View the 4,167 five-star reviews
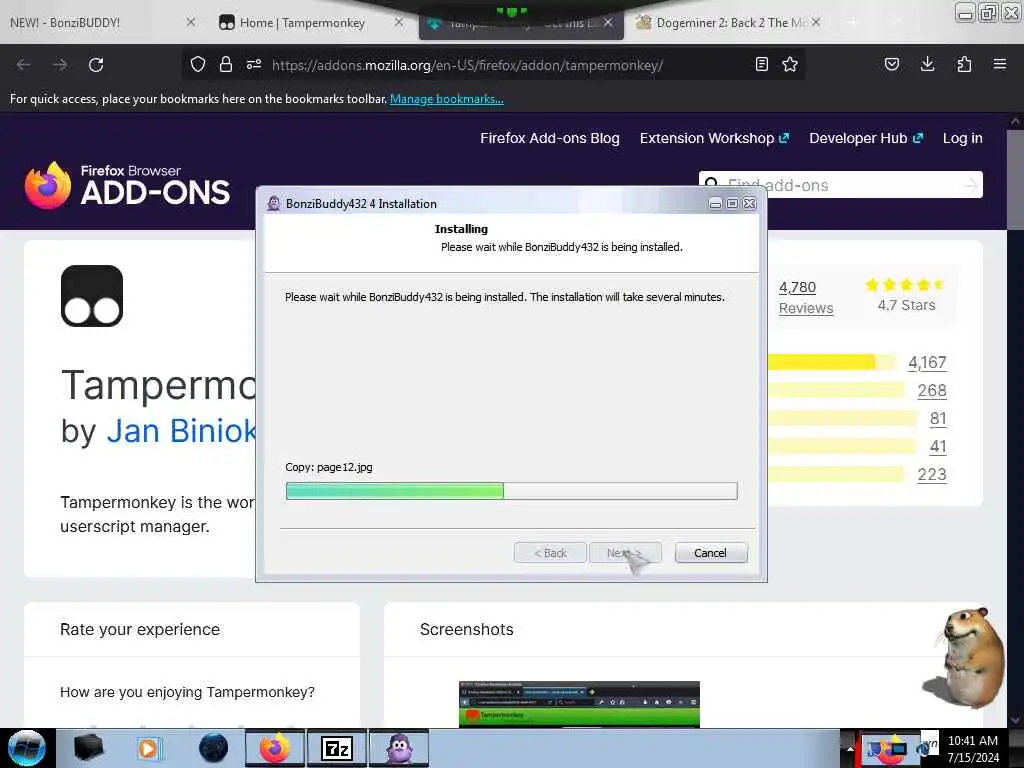The width and height of the screenshot is (1024, 768). click(927, 362)
